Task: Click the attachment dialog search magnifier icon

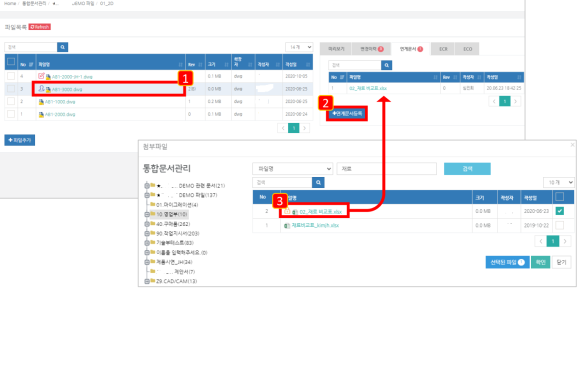Action: coord(318,182)
